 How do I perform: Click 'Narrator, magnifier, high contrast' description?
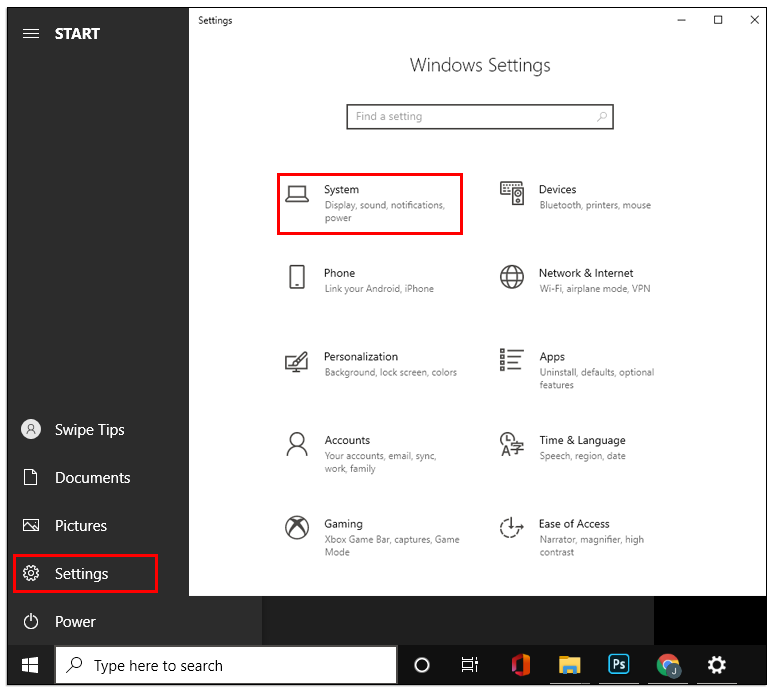pyautogui.click(x=592, y=545)
